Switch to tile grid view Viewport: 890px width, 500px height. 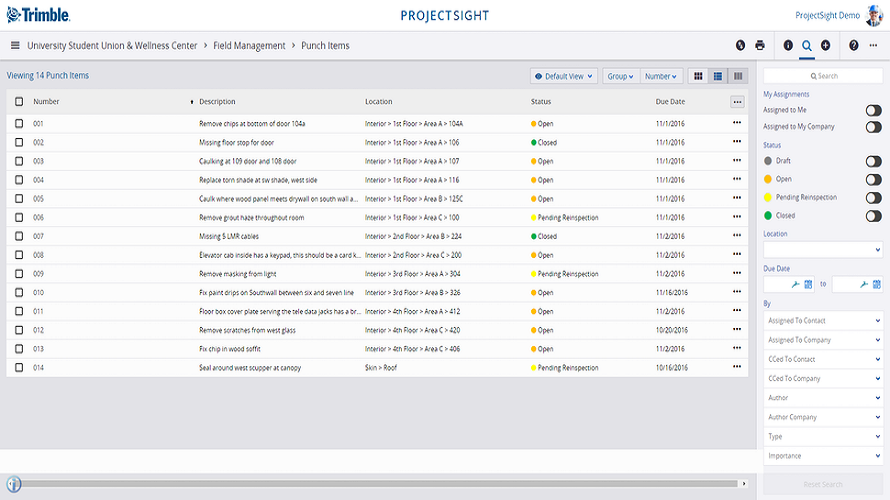pos(698,76)
